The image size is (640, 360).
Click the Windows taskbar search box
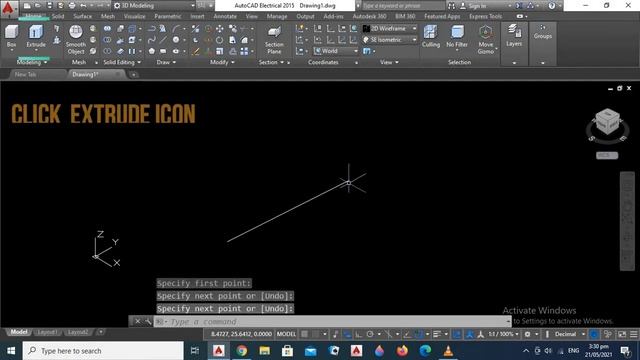coord(103,351)
